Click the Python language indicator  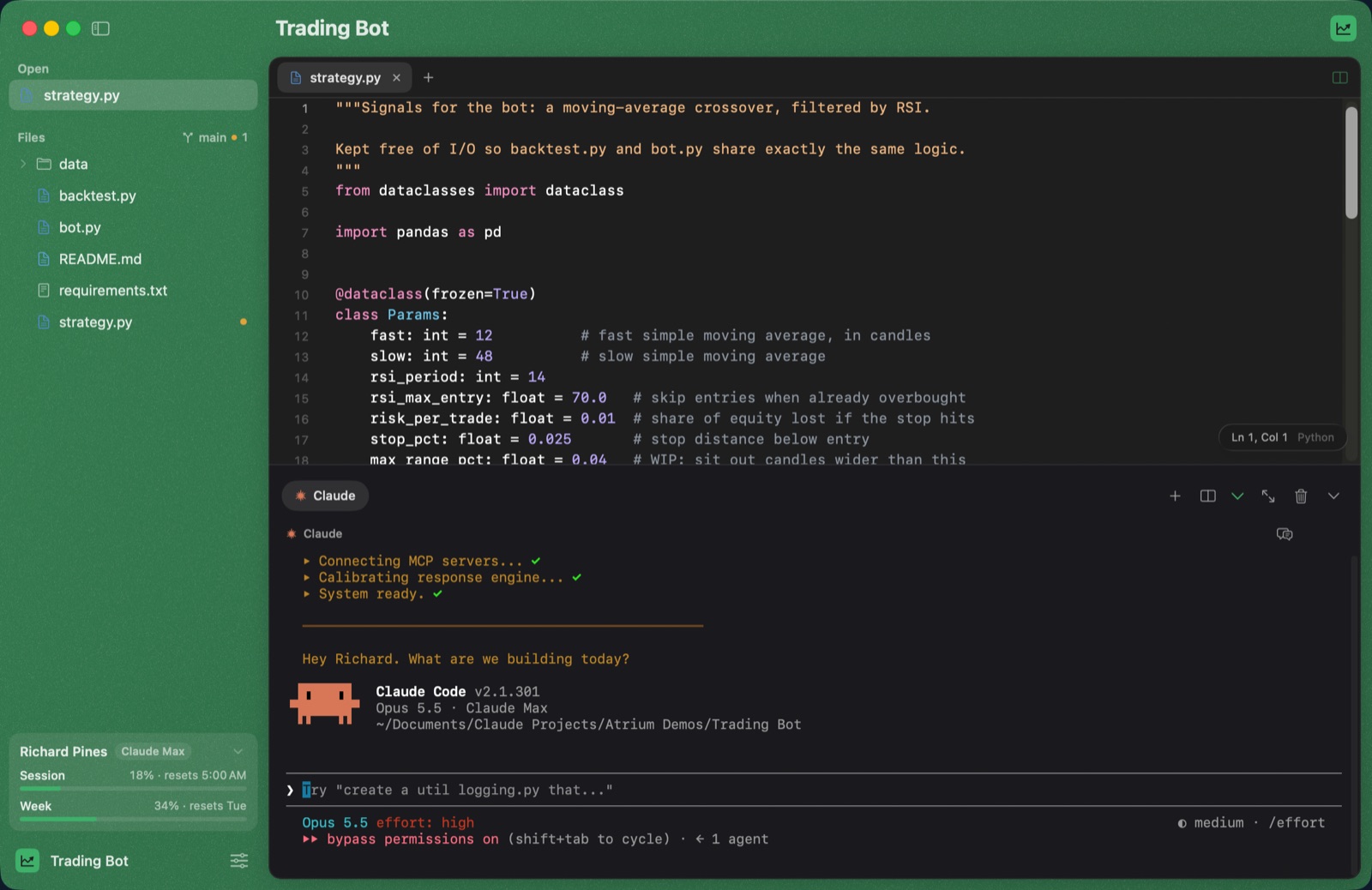point(1315,437)
